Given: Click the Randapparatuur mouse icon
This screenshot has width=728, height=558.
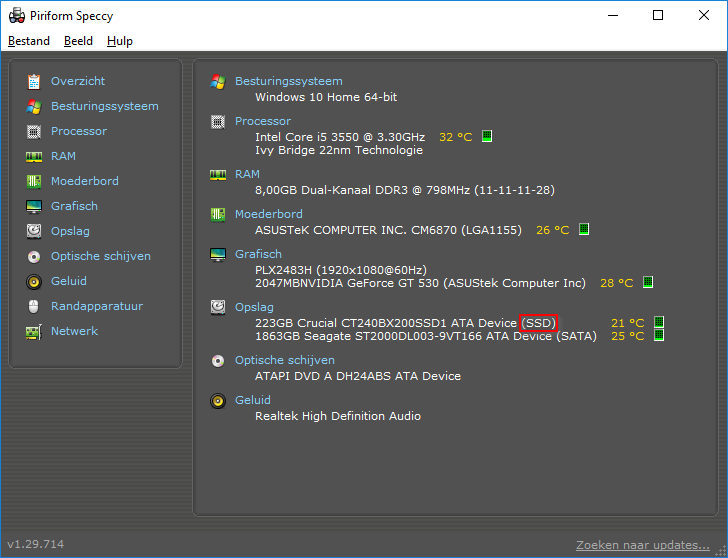Looking at the screenshot, I should pos(34,306).
